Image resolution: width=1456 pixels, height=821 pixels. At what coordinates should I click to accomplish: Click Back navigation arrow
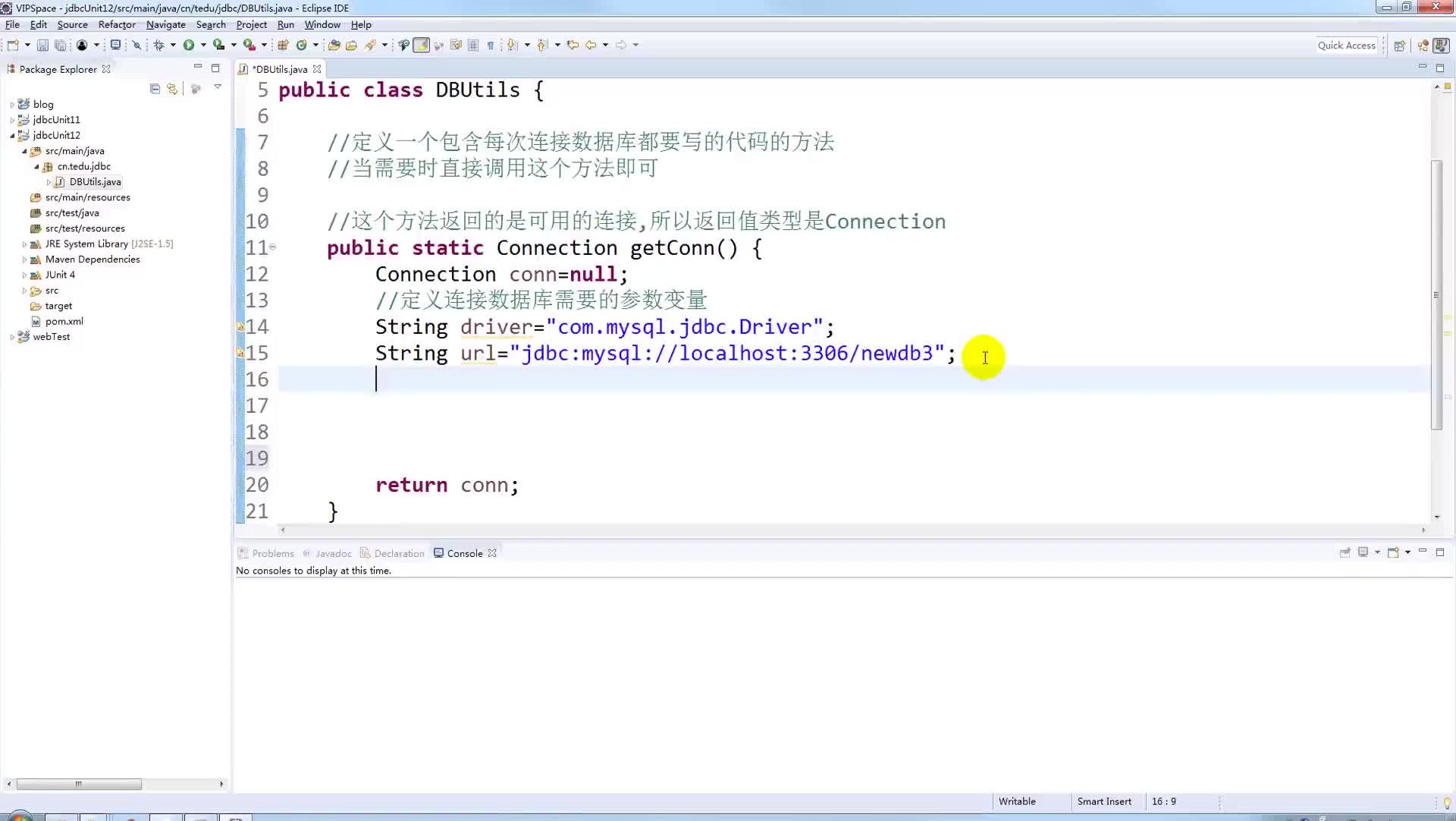point(591,45)
